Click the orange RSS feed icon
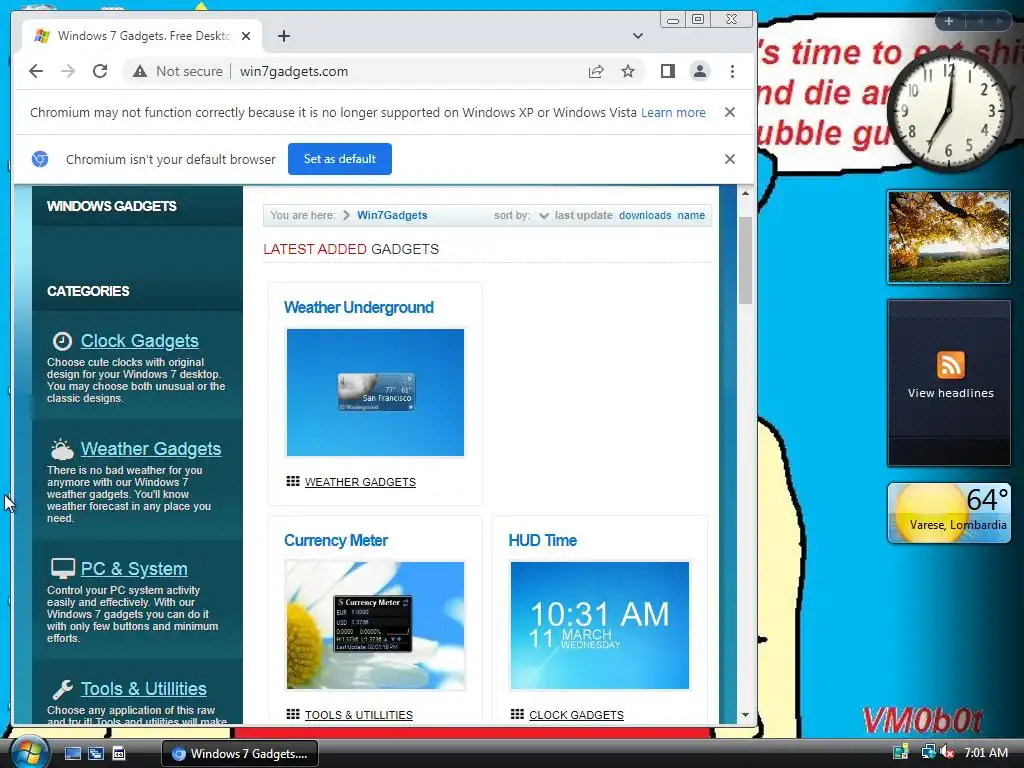 pos(950,364)
